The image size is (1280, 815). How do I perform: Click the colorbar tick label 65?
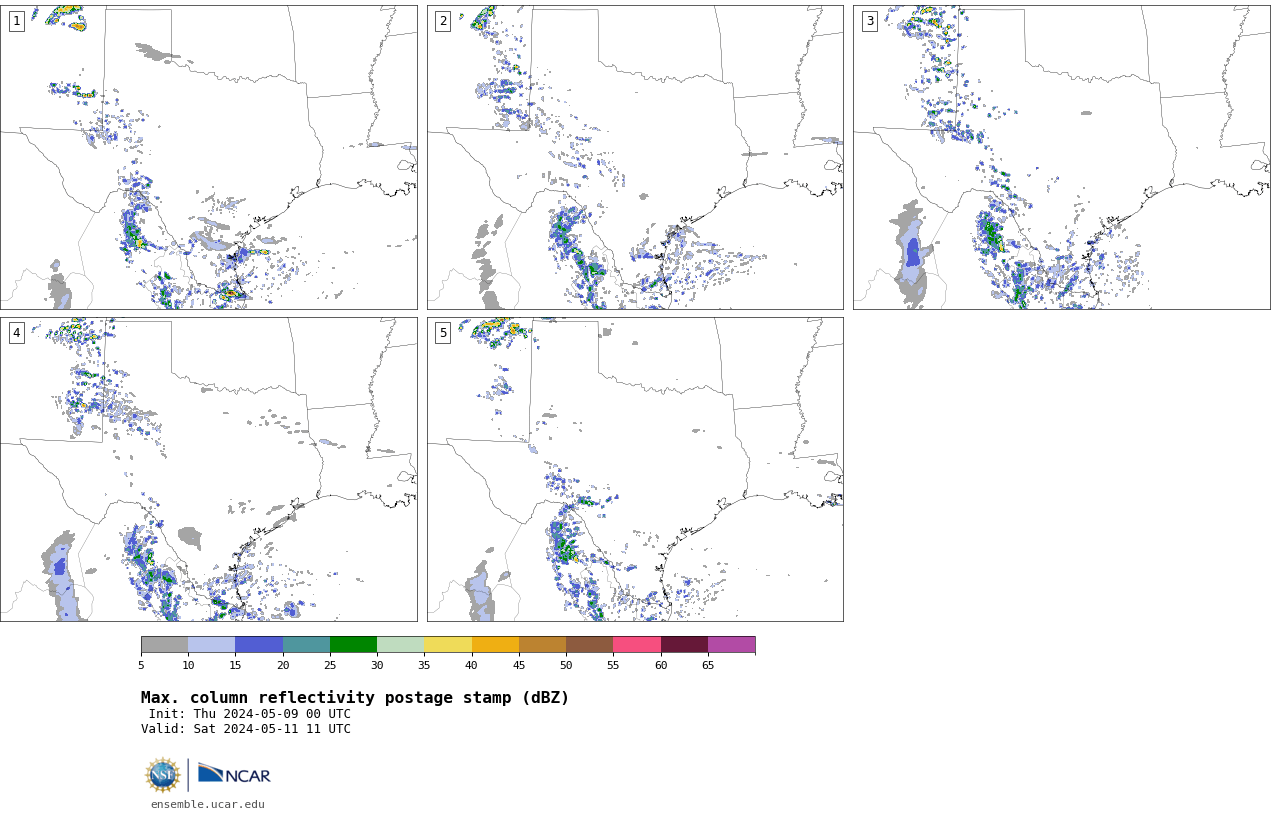pyautogui.click(x=708, y=666)
